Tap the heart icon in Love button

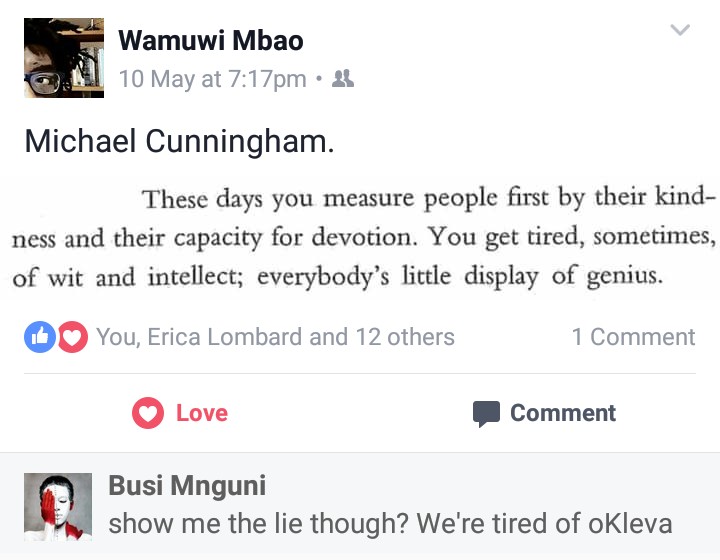(148, 413)
